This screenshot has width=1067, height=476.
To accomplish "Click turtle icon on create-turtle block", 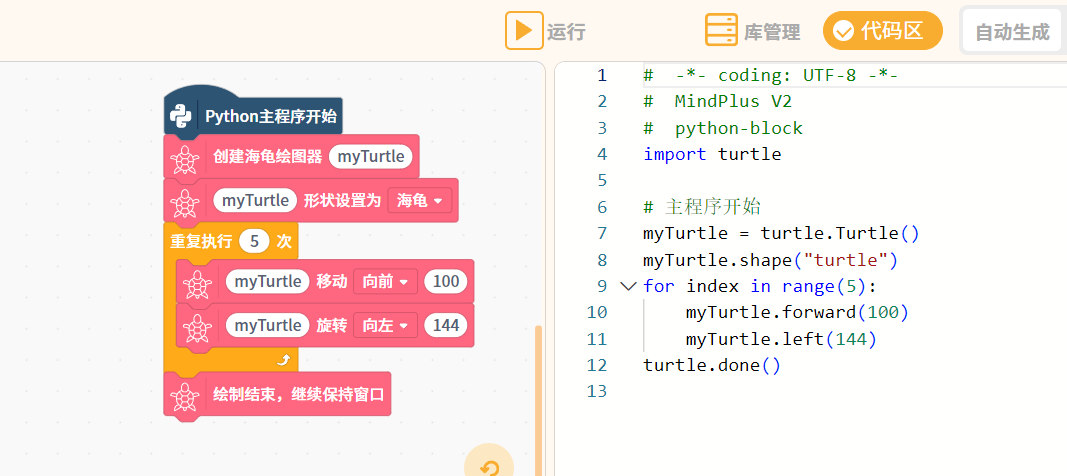I will (x=184, y=160).
